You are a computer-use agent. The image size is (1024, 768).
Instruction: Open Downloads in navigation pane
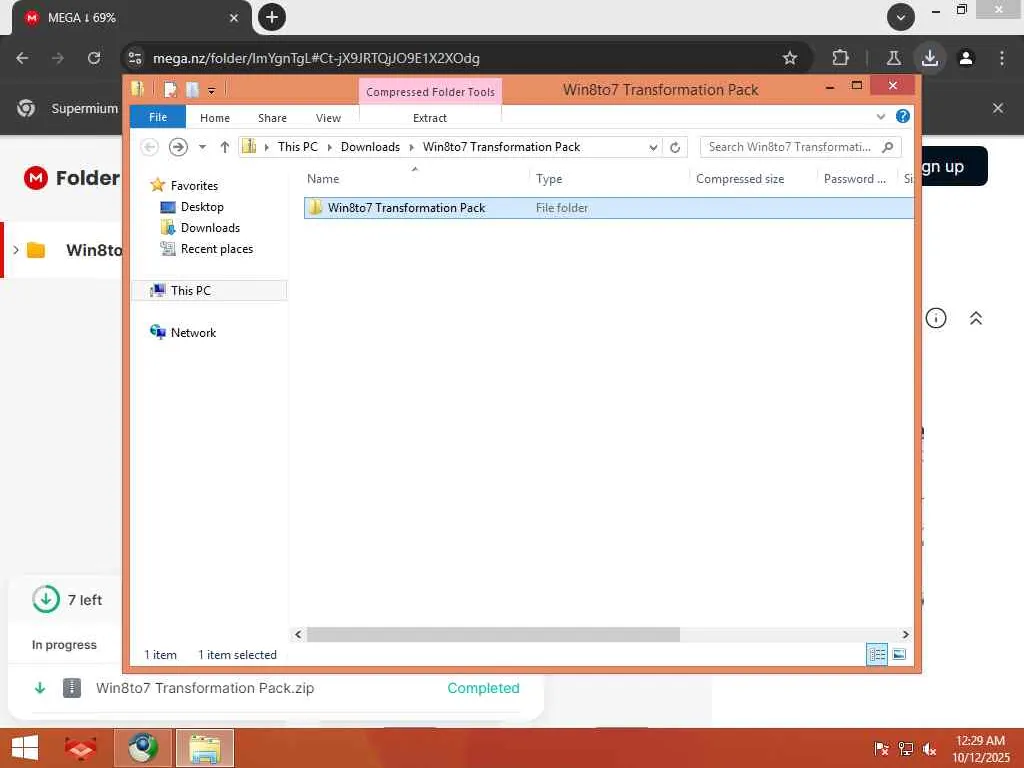(x=210, y=228)
